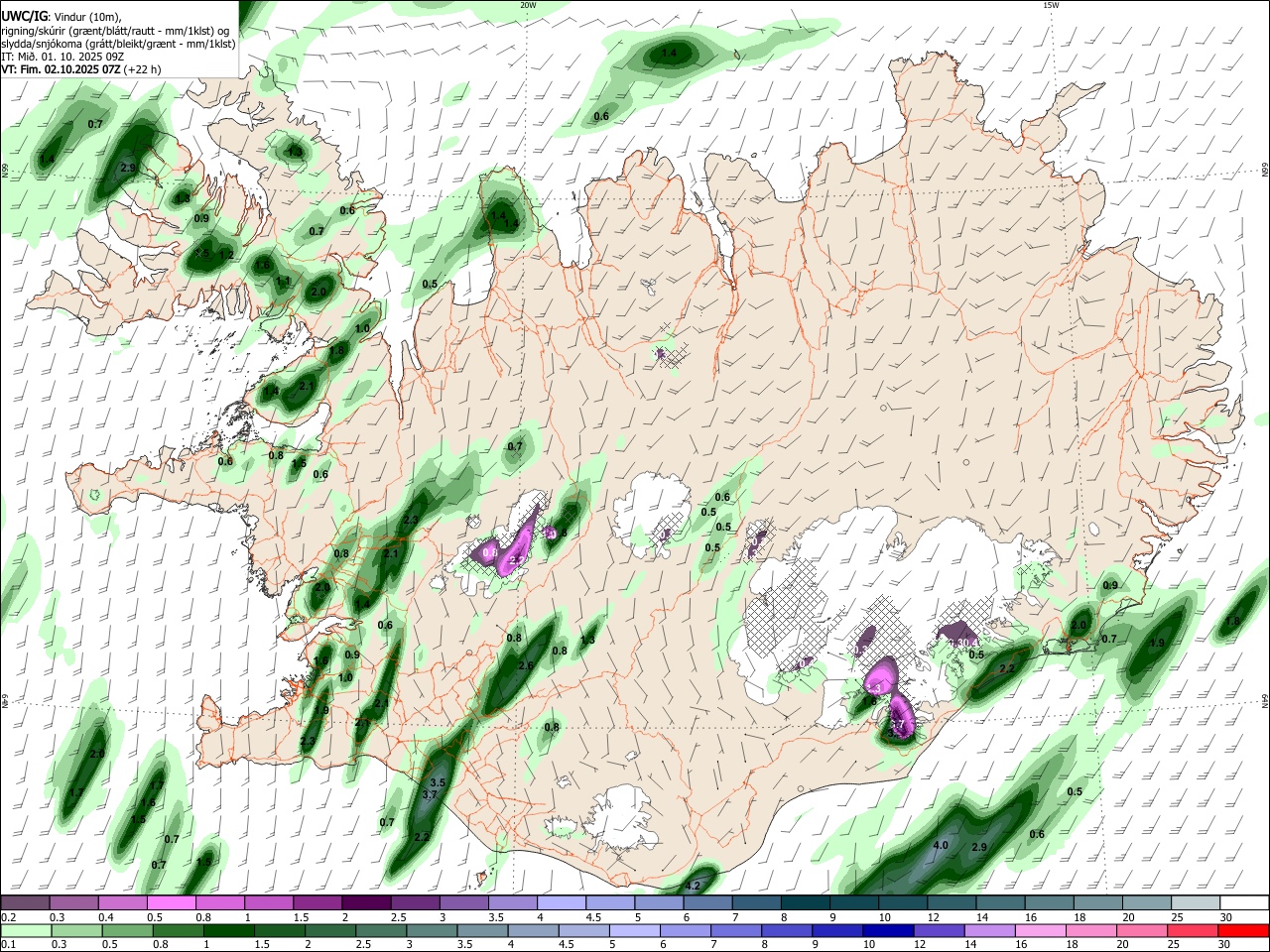Click the bright pink snow legend swatch labelled 0.5
1270x952 pixels.
tap(172, 902)
